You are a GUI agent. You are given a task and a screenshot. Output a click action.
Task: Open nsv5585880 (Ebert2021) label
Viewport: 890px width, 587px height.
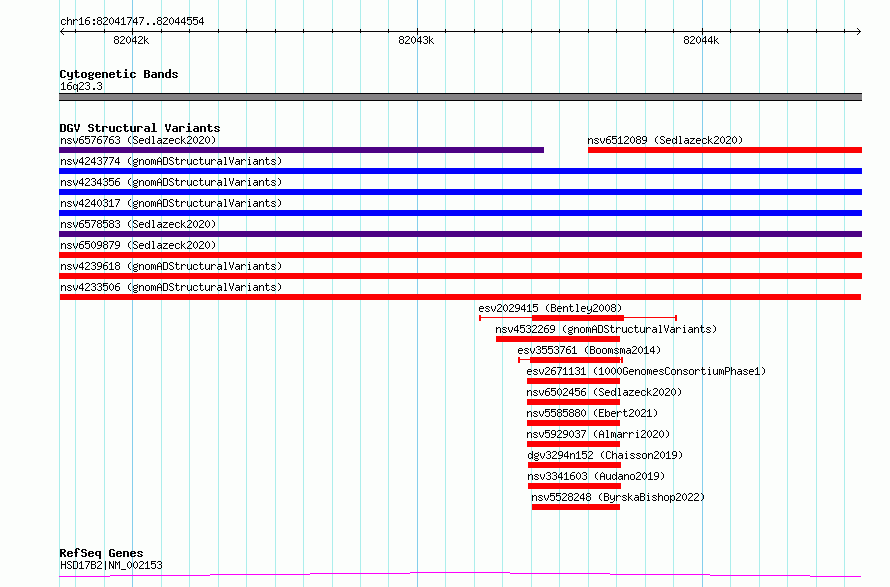(x=592, y=413)
